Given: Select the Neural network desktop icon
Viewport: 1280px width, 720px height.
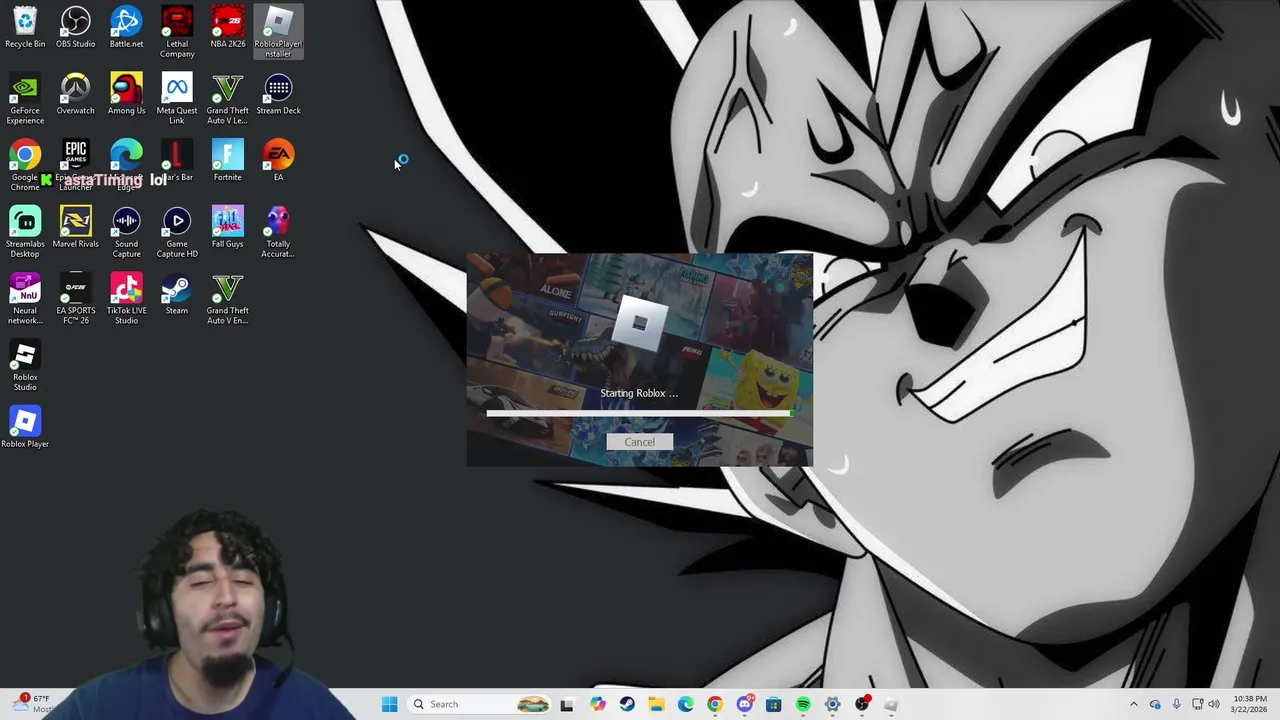Looking at the screenshot, I should pyautogui.click(x=25, y=299).
